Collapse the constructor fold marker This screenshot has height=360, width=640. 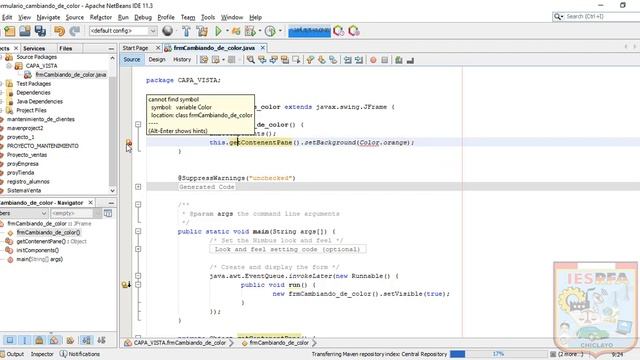point(138,124)
